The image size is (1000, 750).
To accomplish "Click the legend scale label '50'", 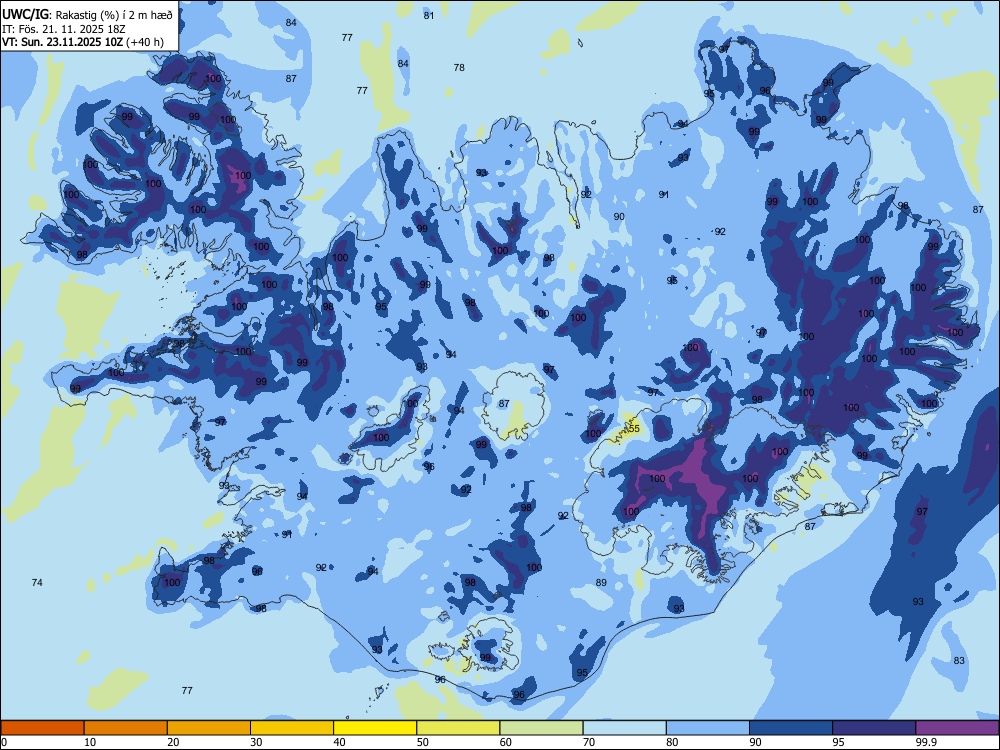I will (423, 742).
